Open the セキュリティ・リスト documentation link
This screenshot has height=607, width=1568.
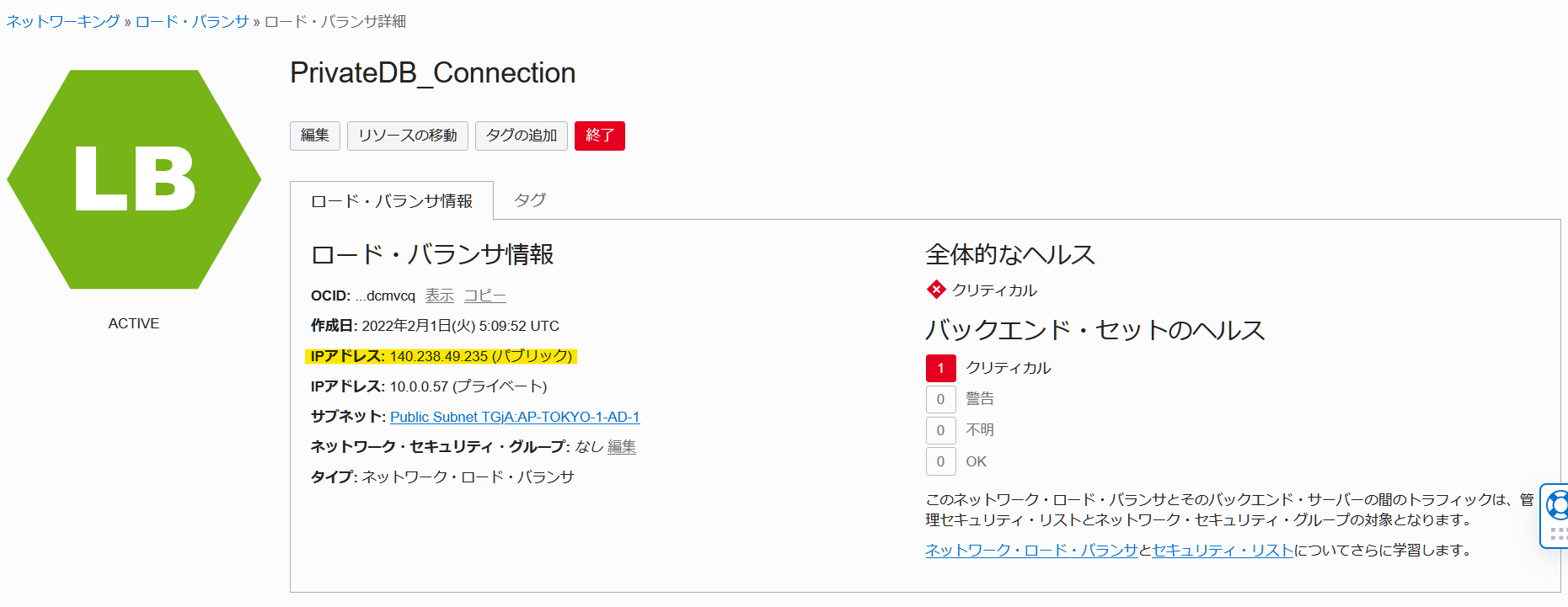1223,550
